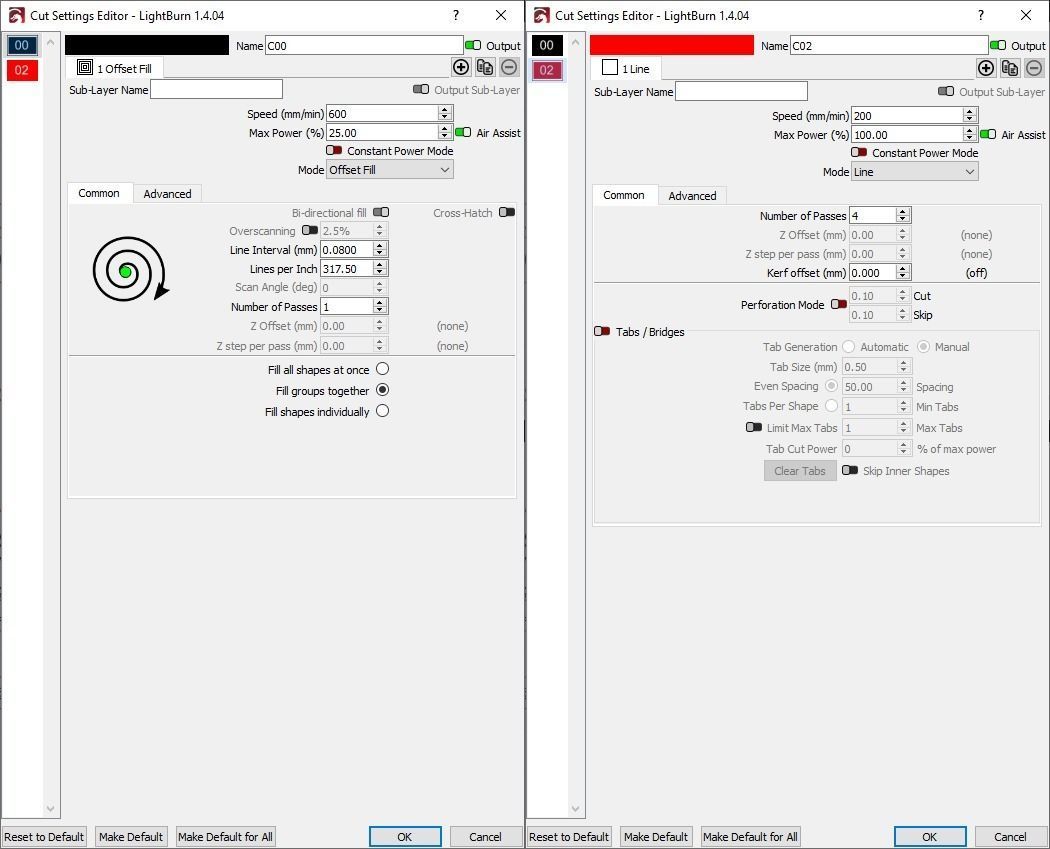
Task: Enable Perforation Mode switch
Action: [x=839, y=305]
